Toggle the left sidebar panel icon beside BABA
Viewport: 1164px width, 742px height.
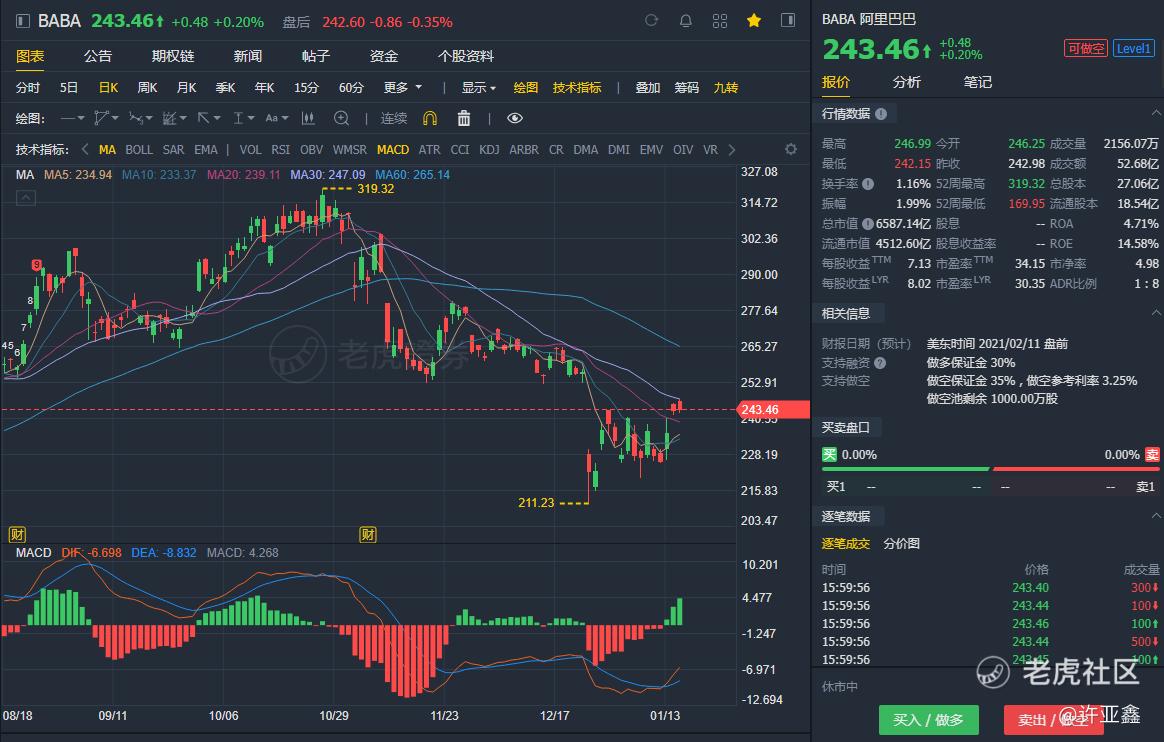point(23,21)
